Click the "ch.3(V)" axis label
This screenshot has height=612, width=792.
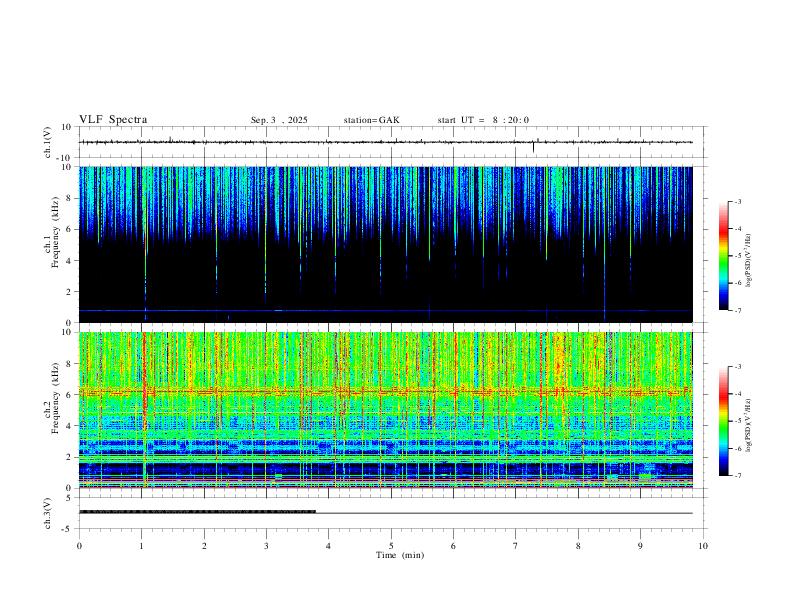(48, 513)
